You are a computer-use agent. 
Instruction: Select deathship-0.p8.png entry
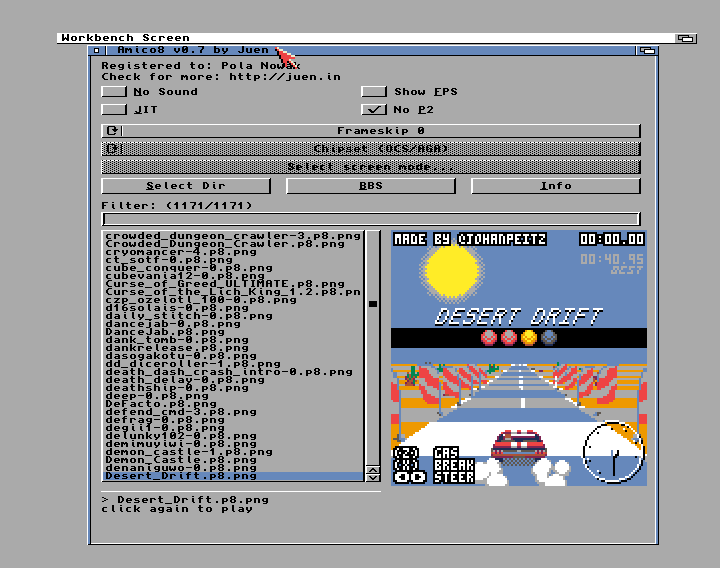click(233, 388)
